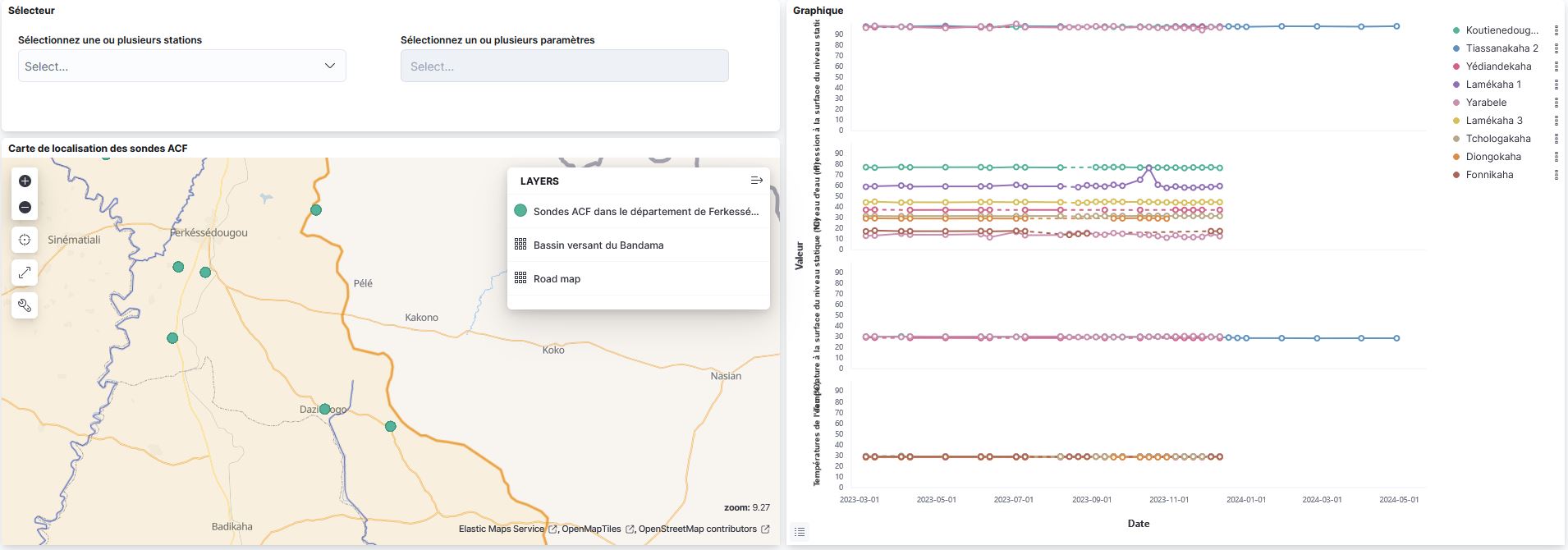The image size is (1568, 550).
Task: Zoom in on the ACF probes map
Action: pos(25,181)
